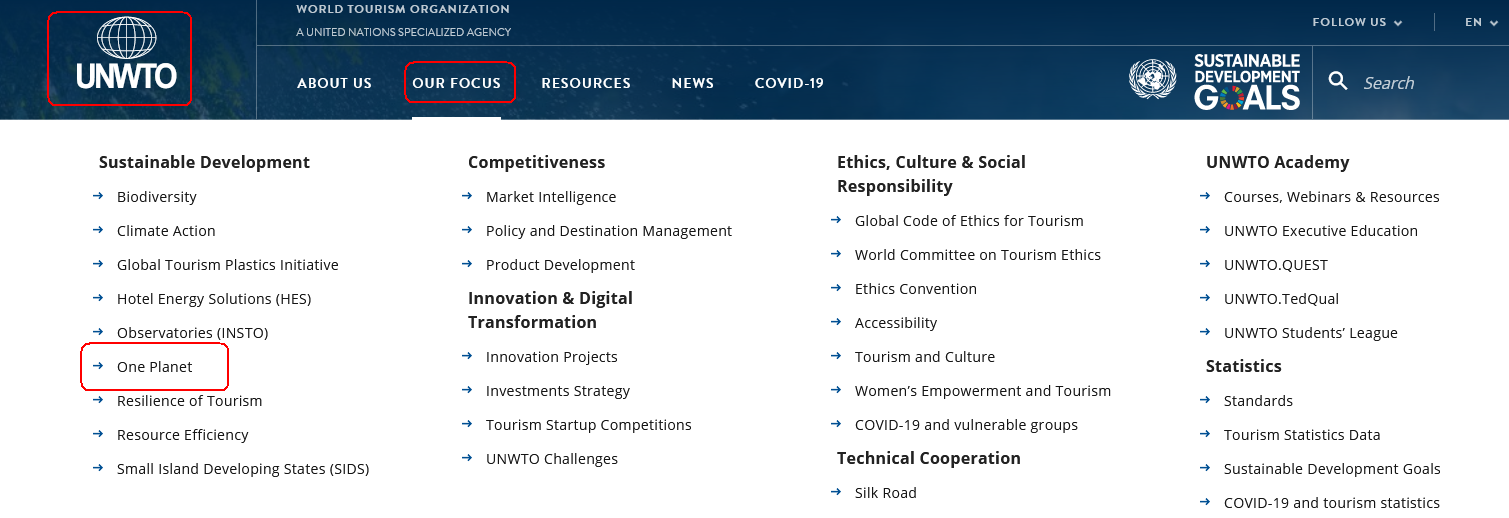Open UNWTO Students' League link
The height and width of the screenshot is (518, 1509).
pyautogui.click(x=1311, y=333)
